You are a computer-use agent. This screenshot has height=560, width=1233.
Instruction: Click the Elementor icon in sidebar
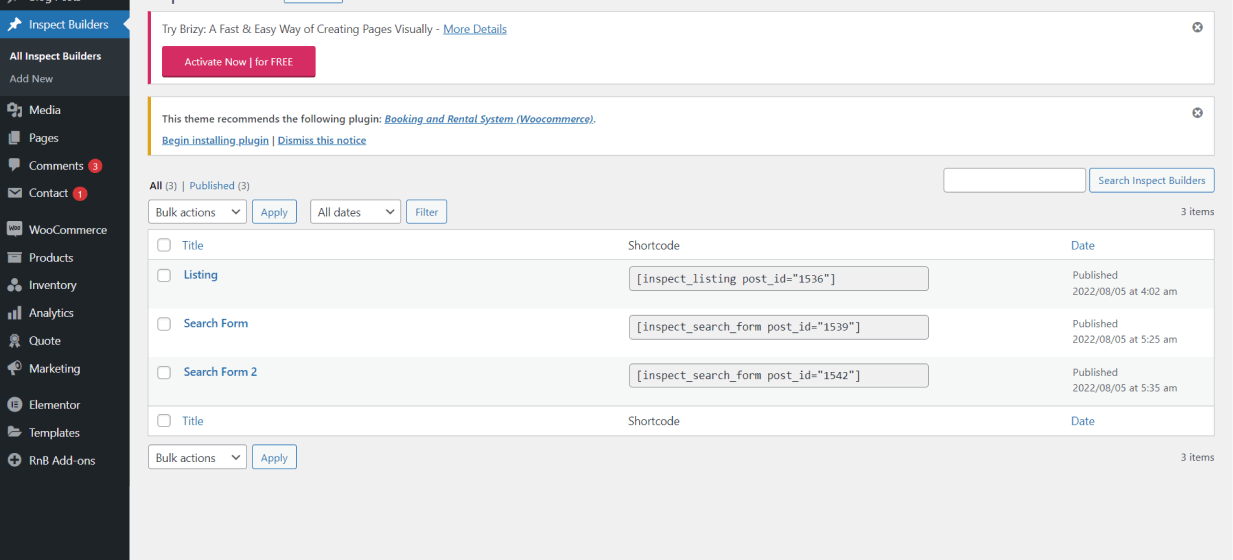click(14, 405)
